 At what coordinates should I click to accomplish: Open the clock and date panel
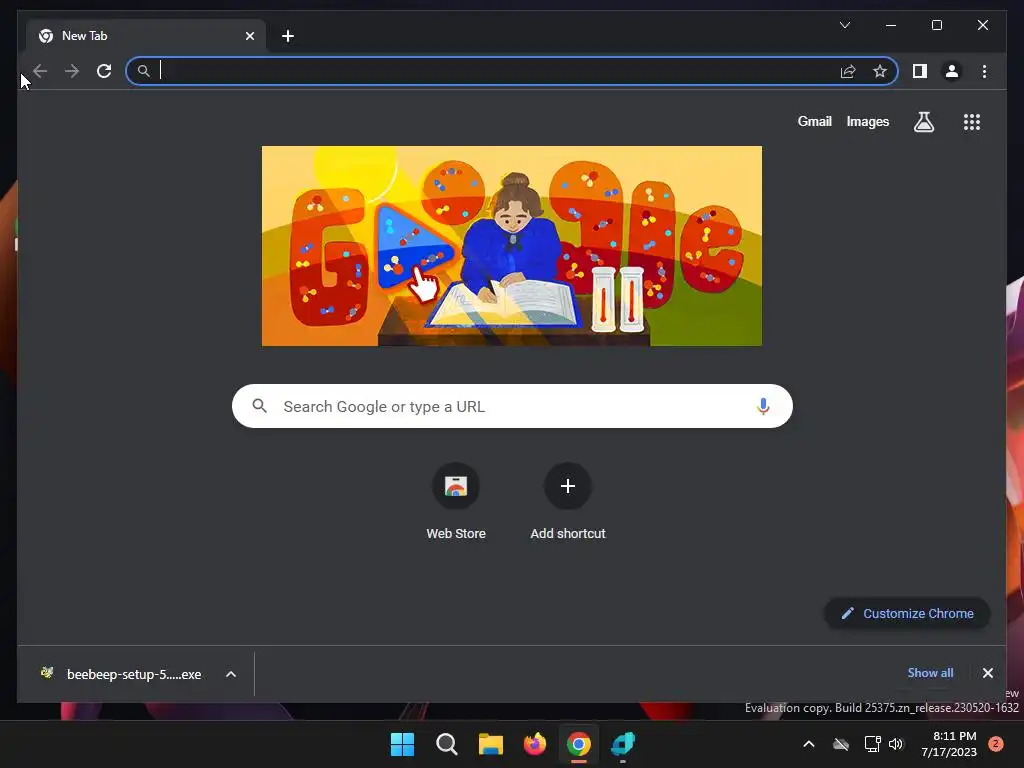pyautogui.click(x=949, y=744)
